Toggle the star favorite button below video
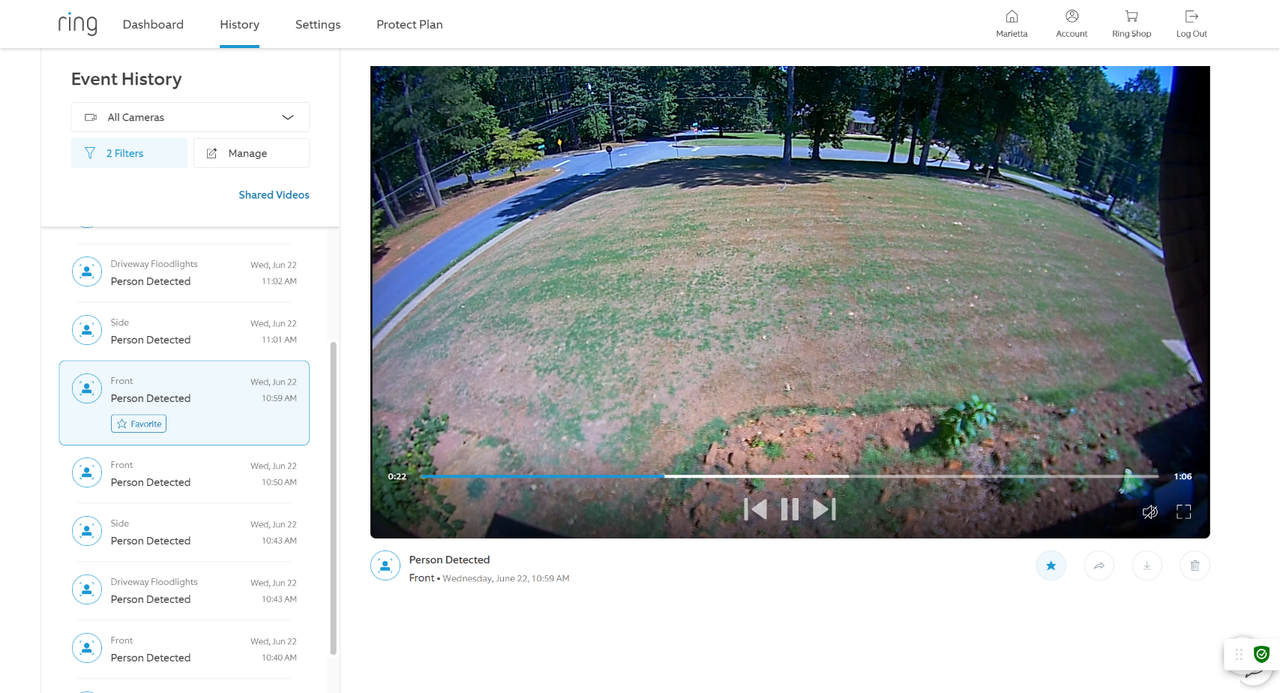The height and width of the screenshot is (693, 1280). coord(1051,566)
